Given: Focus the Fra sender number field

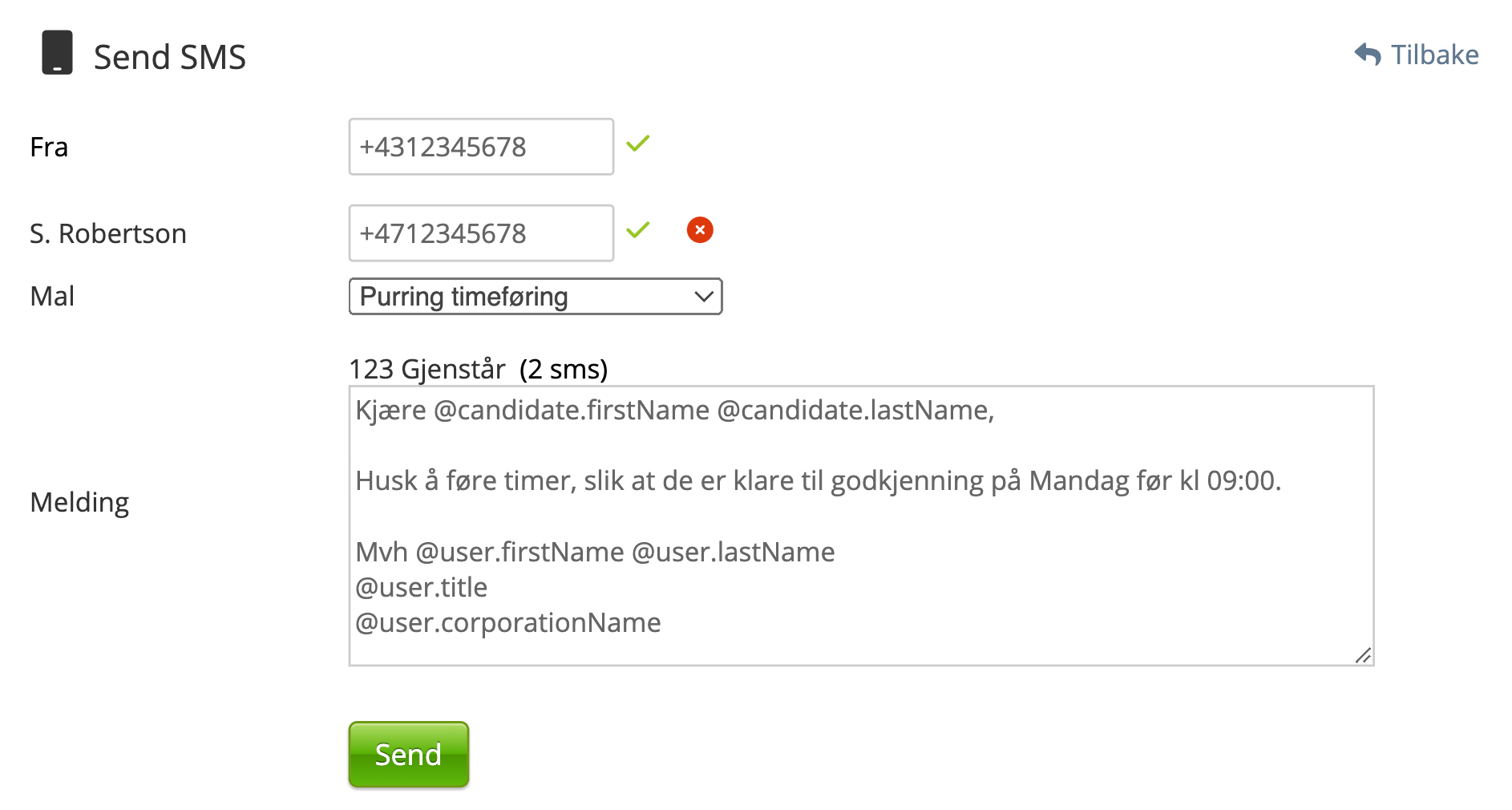Looking at the screenshot, I should pos(481,147).
